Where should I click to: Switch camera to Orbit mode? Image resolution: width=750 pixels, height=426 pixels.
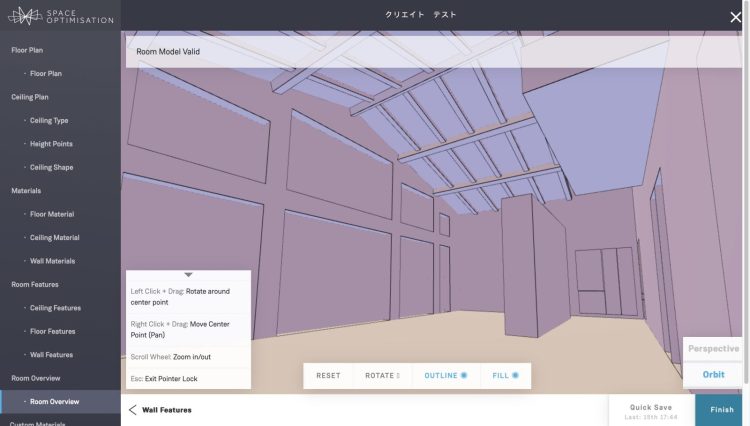(714, 374)
